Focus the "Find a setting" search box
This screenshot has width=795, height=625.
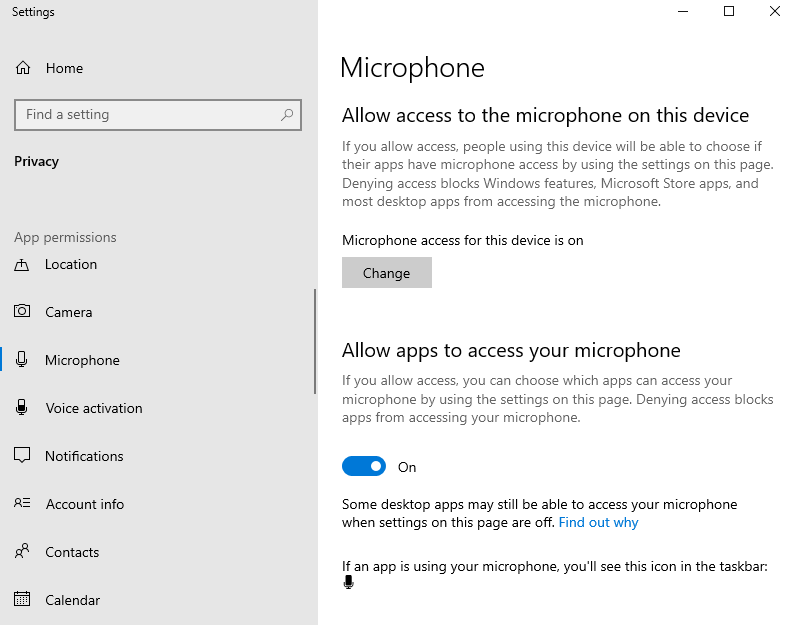coord(145,115)
